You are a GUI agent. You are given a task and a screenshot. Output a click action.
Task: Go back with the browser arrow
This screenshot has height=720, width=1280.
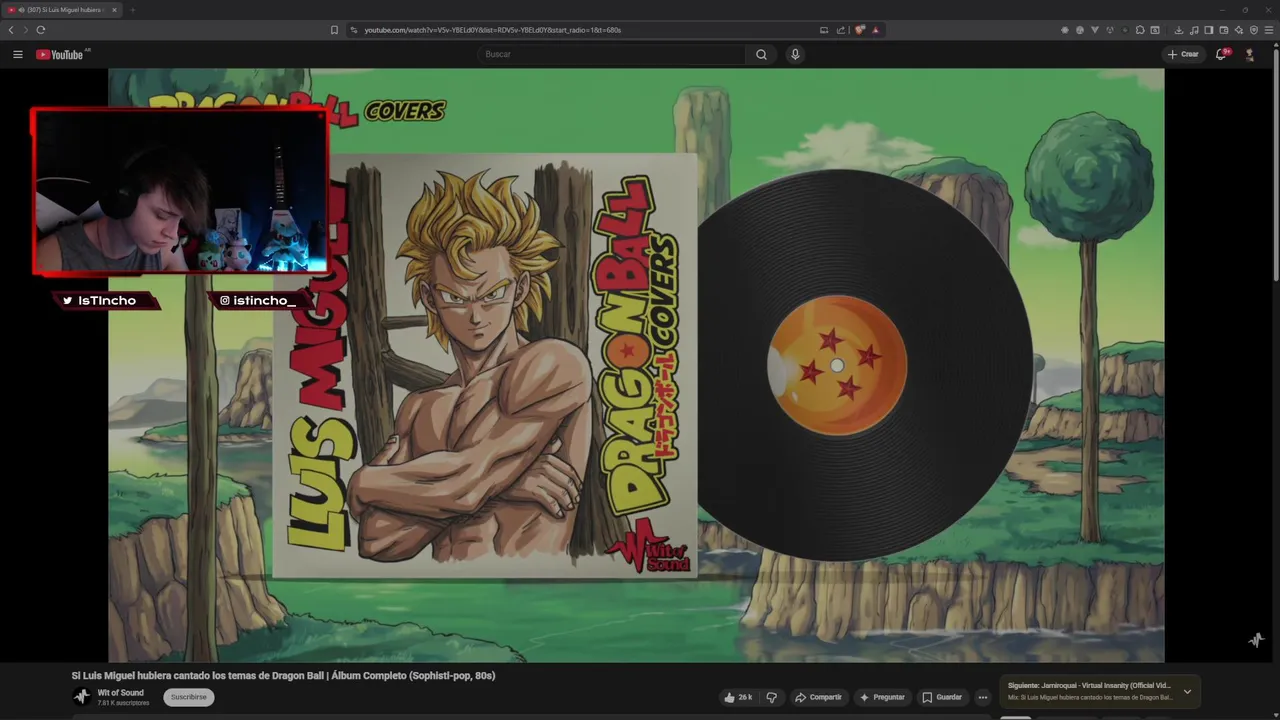11,30
